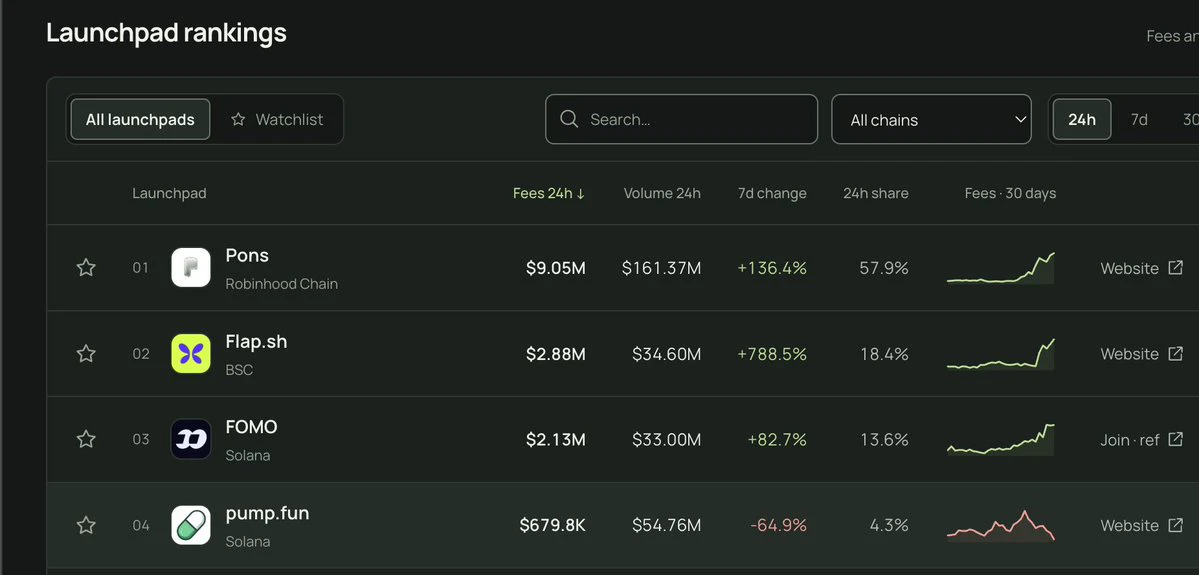This screenshot has height=575, width=1199.
Task: Click external link icon in pump.fun row
Action: point(1175,525)
